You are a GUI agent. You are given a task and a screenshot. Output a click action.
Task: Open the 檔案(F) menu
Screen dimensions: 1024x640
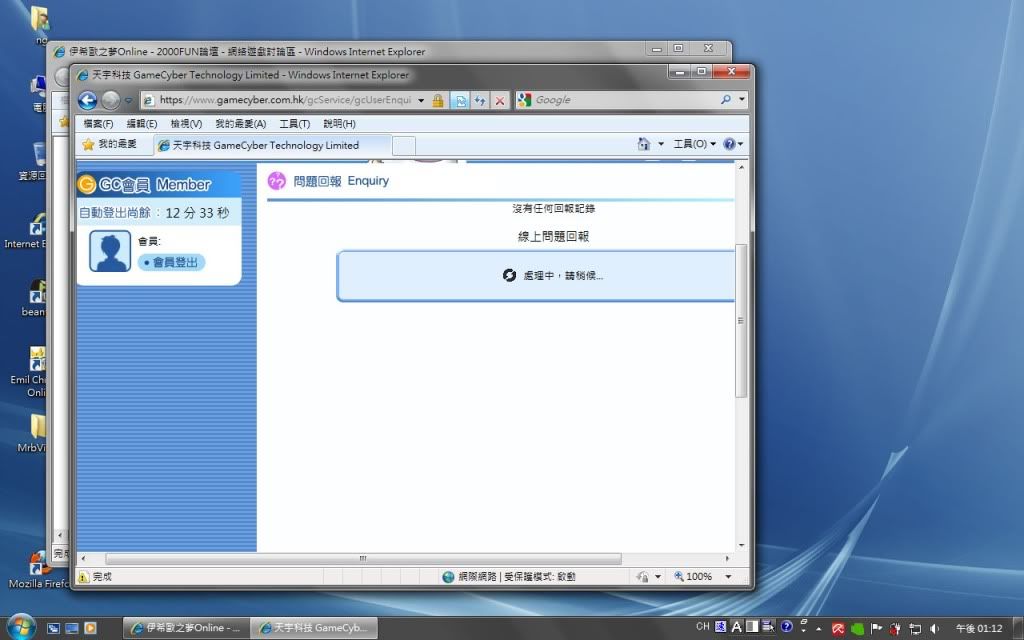click(98, 123)
